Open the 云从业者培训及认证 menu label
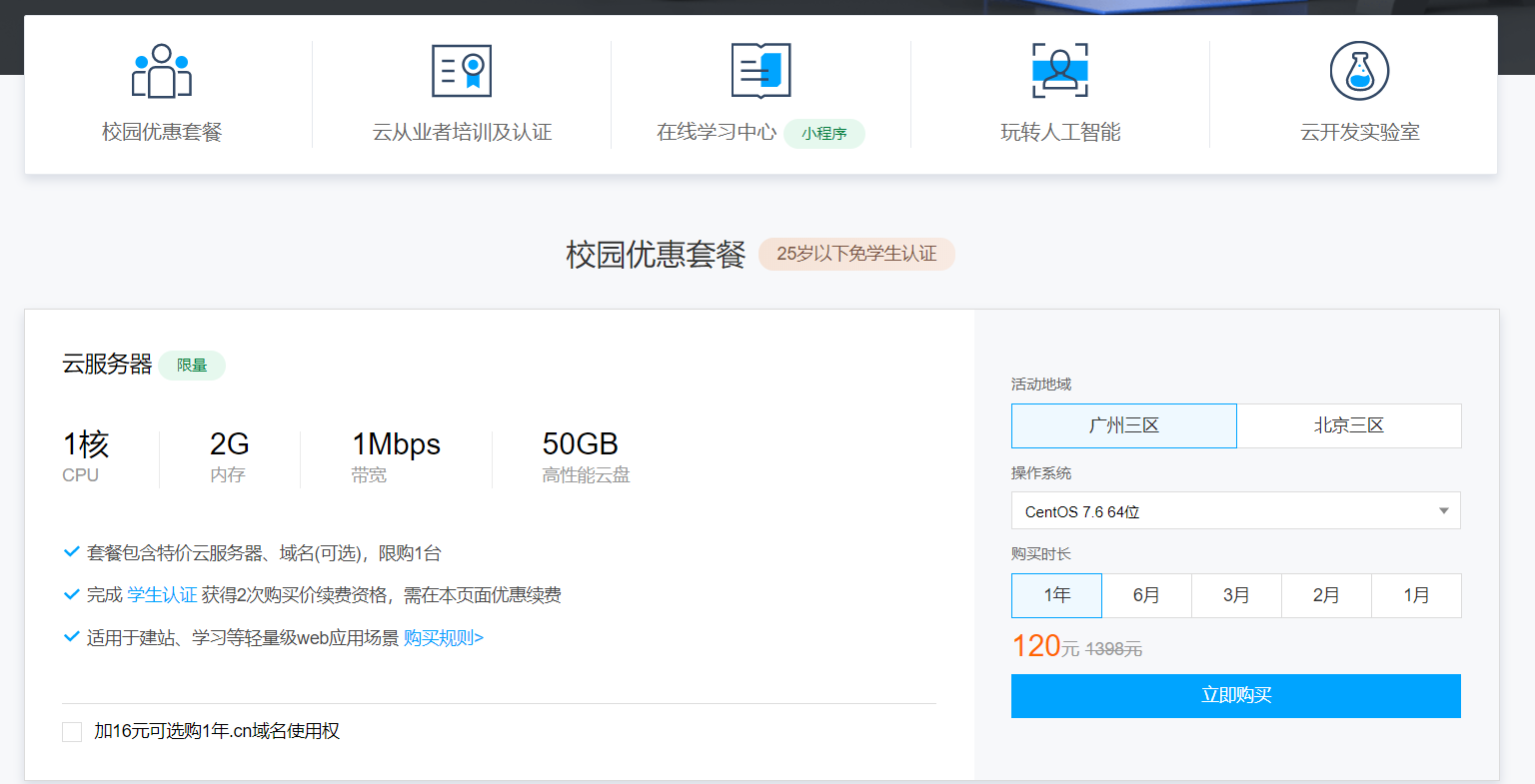This screenshot has height=784, width=1535. click(462, 132)
